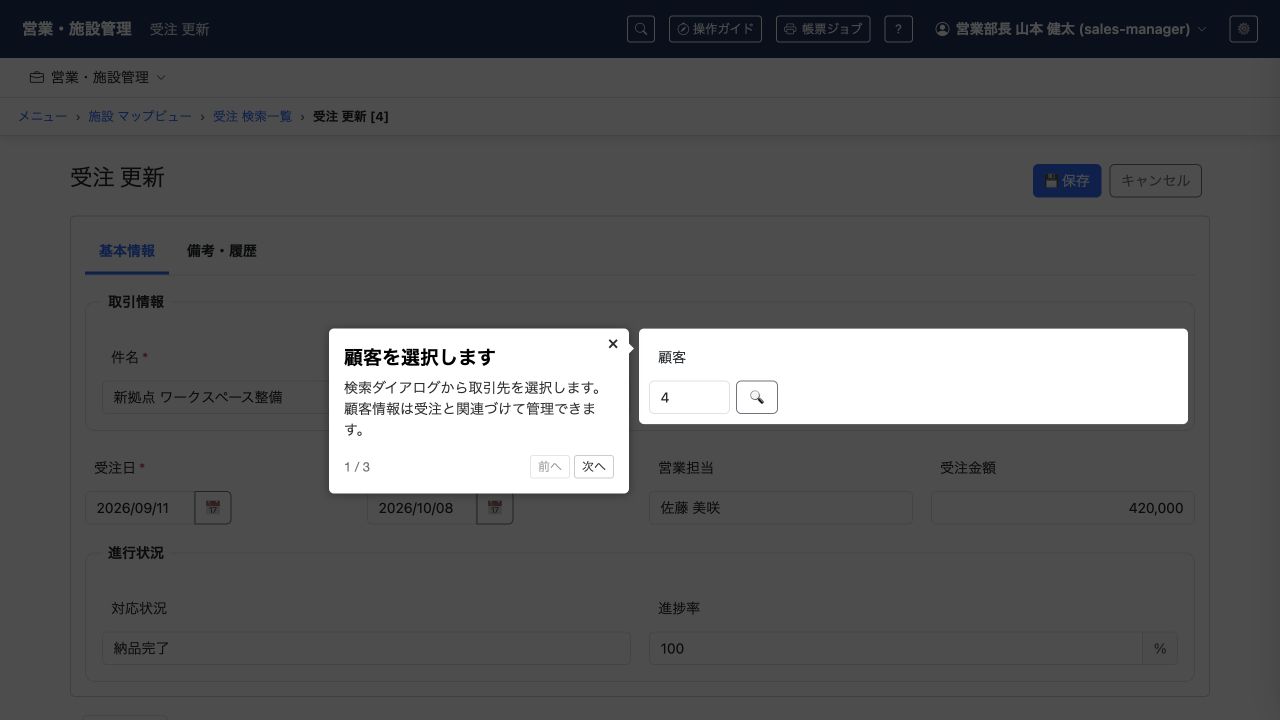Screen dimensions: 1280x720
Task: Switch to the 備考・履歴 tab
Action: (x=222, y=251)
